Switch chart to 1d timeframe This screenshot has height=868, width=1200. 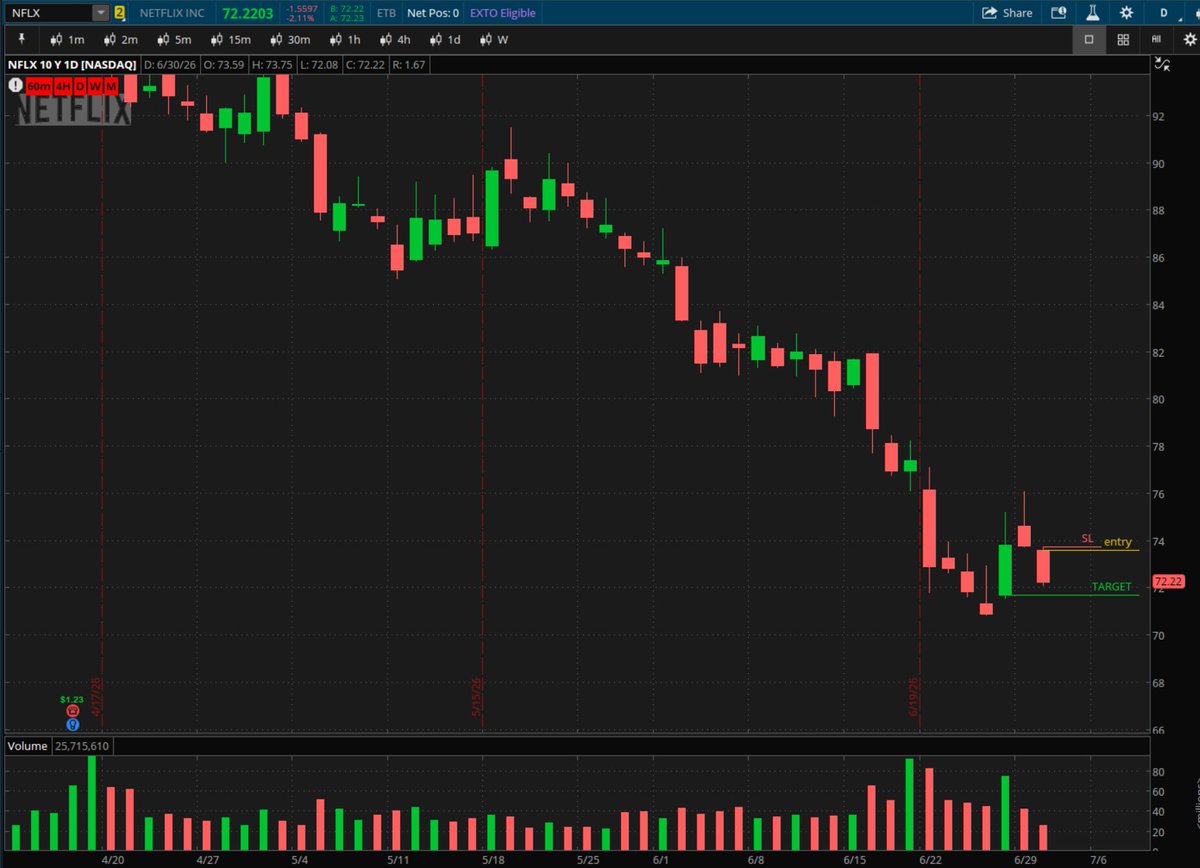(445, 40)
